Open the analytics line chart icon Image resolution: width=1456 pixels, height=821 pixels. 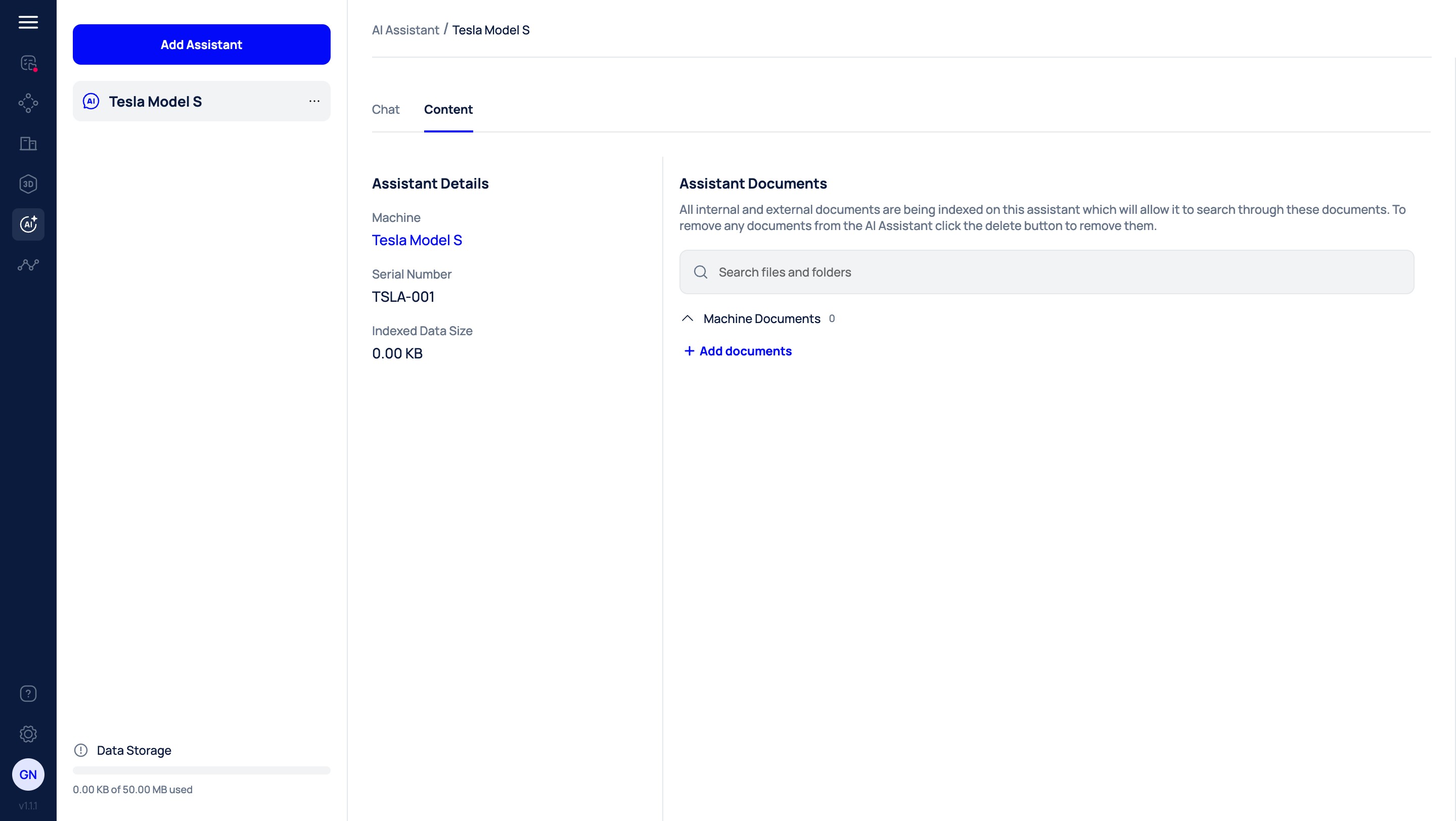tap(28, 264)
